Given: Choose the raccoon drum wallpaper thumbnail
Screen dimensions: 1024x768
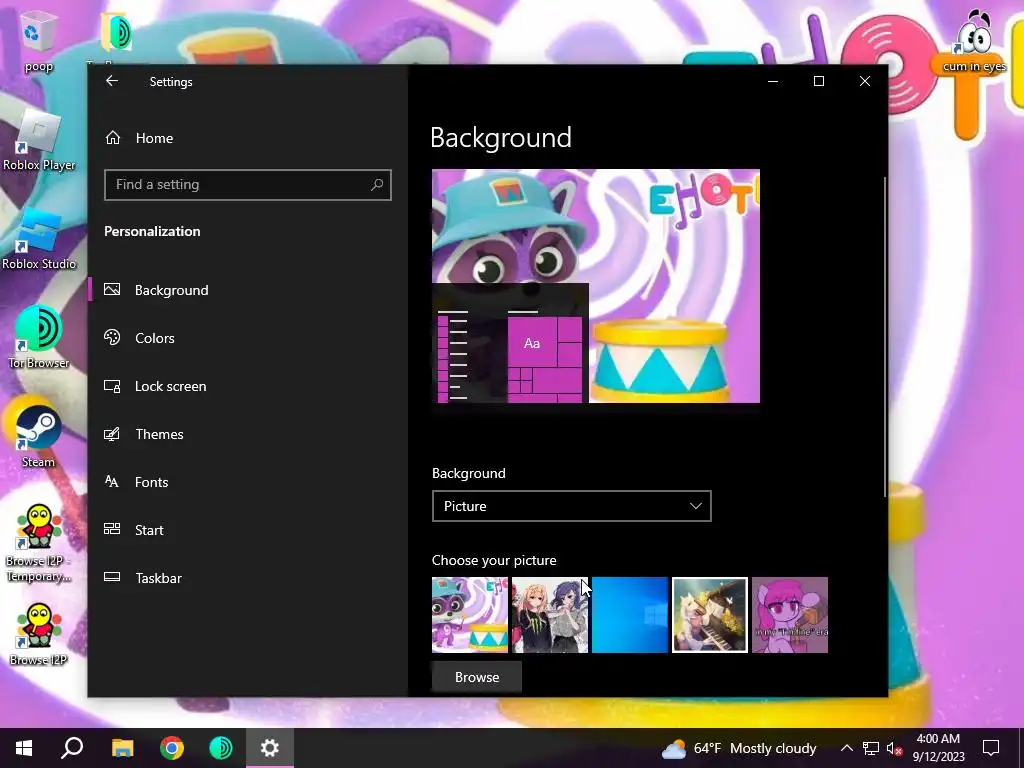Looking at the screenshot, I should click(x=470, y=615).
